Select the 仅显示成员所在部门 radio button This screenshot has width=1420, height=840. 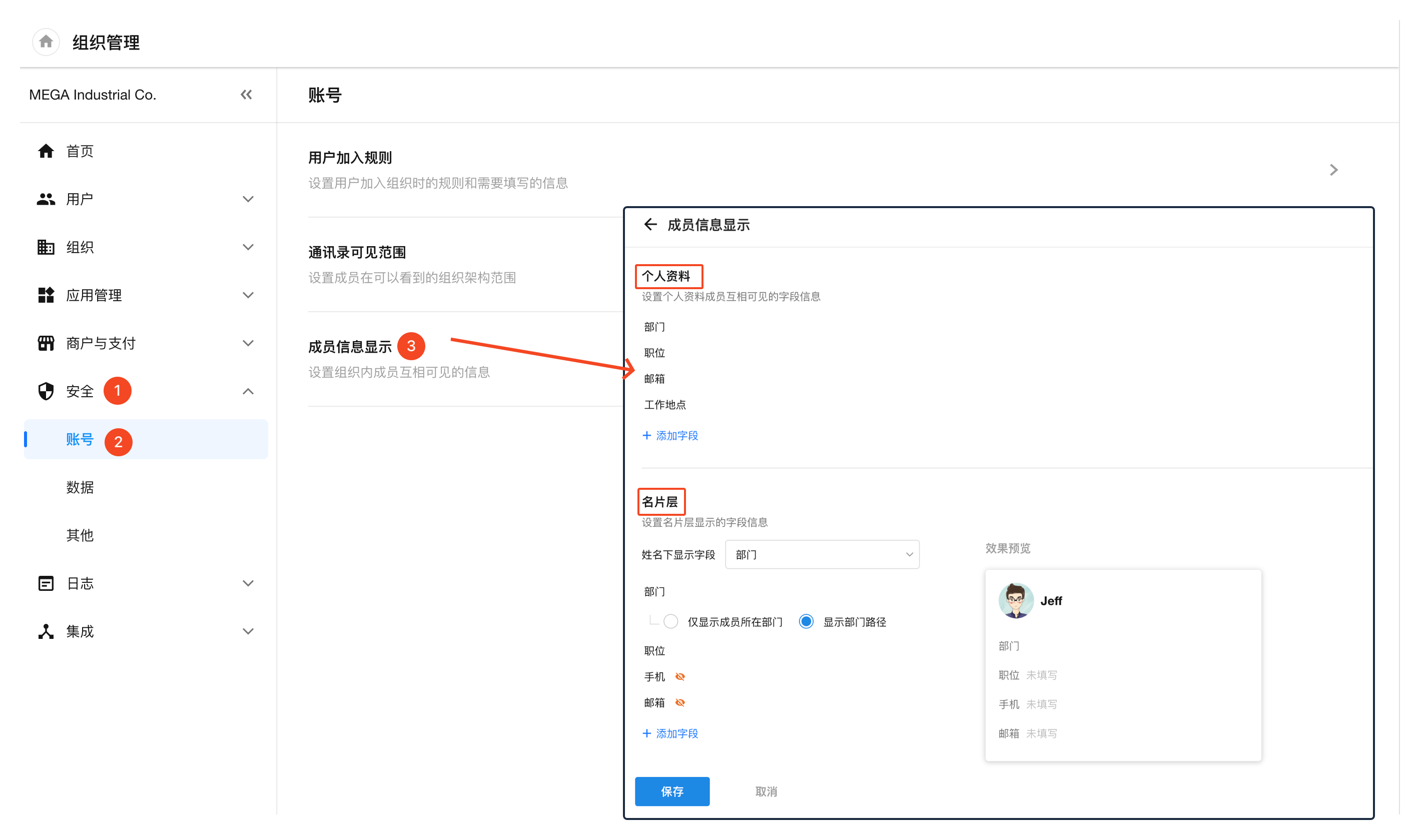tap(670, 621)
